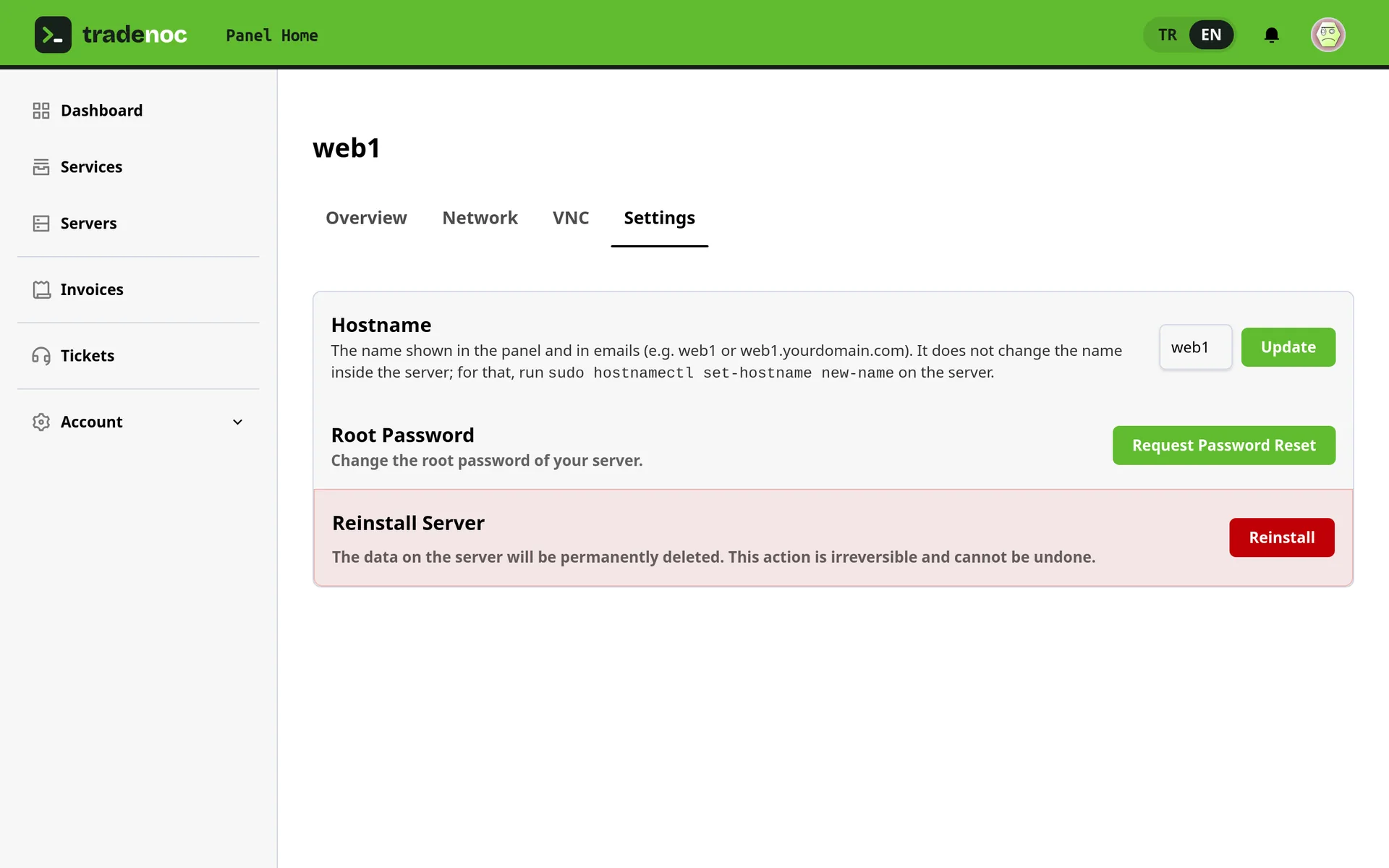The image size is (1389, 868).
Task: Click 'sudo hostnamectl set-hostname new-name' command text
Action: coord(721,373)
